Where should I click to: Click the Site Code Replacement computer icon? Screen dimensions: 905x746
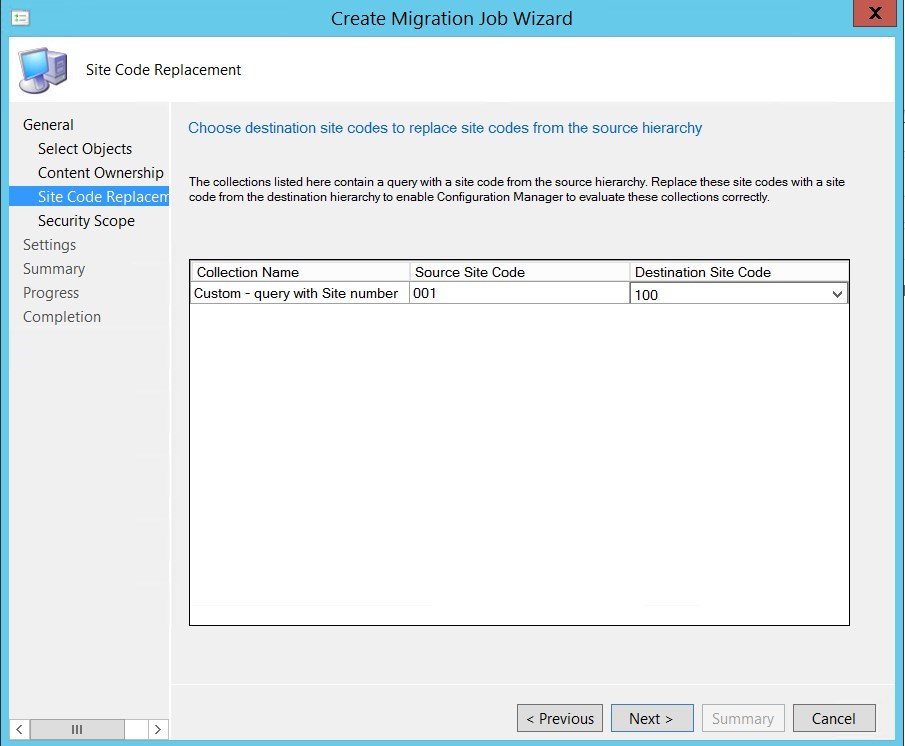41,70
